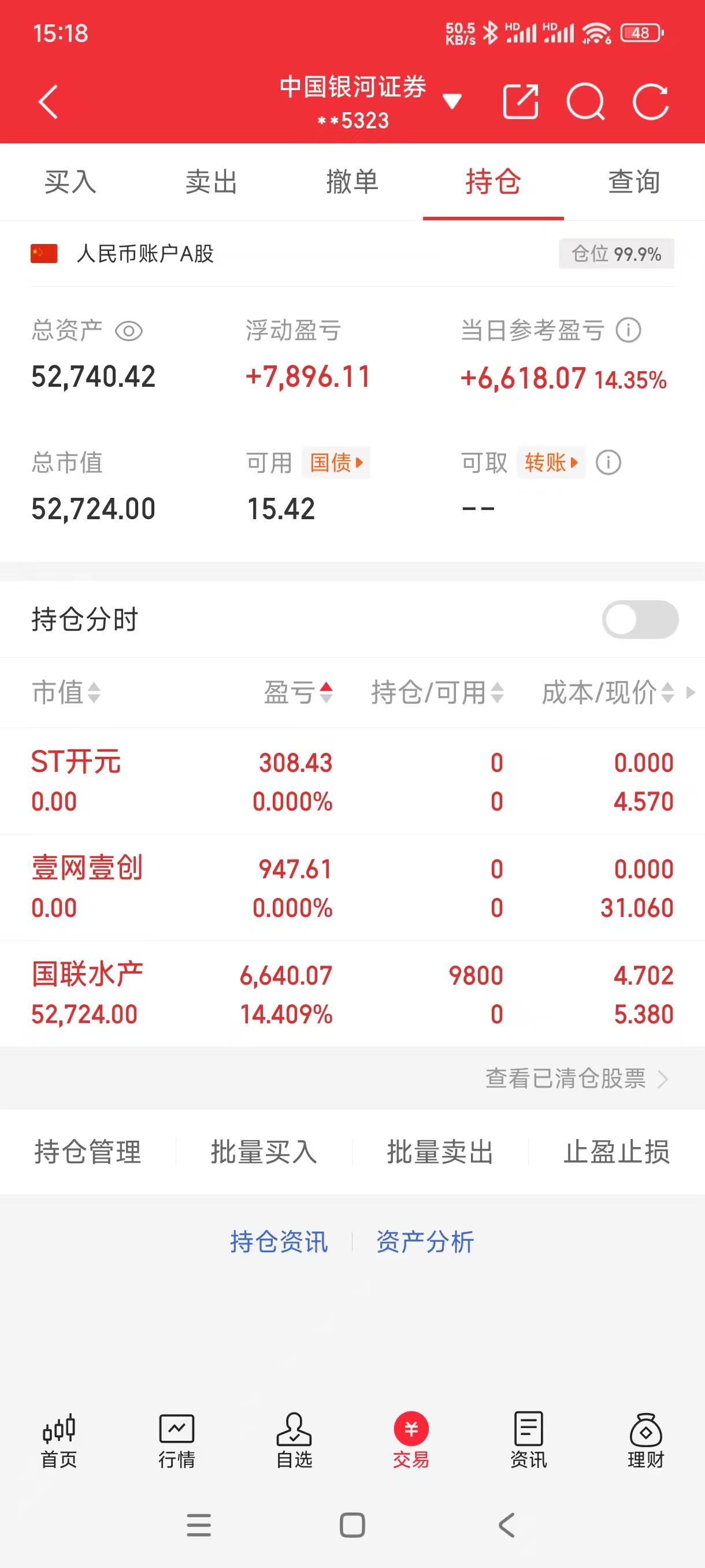Open 自选 watchlist page
The height and width of the screenshot is (1568, 705).
tap(294, 1441)
